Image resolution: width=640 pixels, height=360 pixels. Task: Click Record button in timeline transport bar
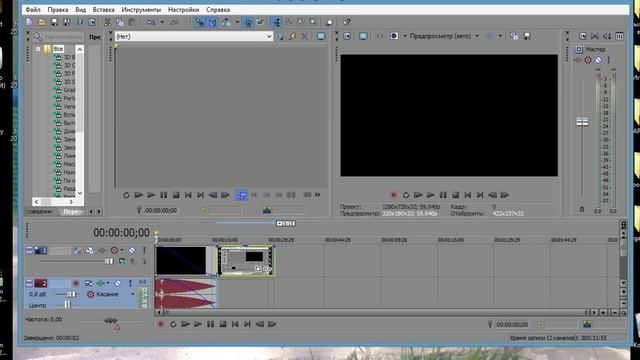(160, 324)
